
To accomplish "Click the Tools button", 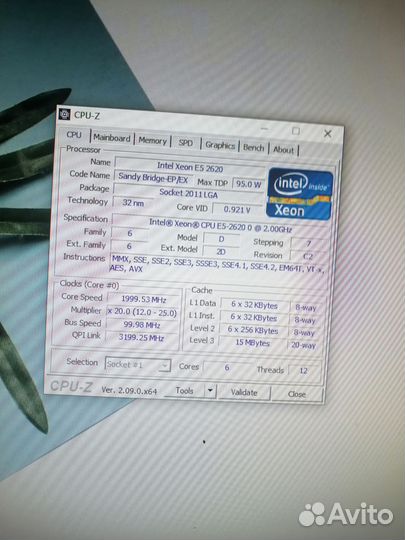I will 185,391.
